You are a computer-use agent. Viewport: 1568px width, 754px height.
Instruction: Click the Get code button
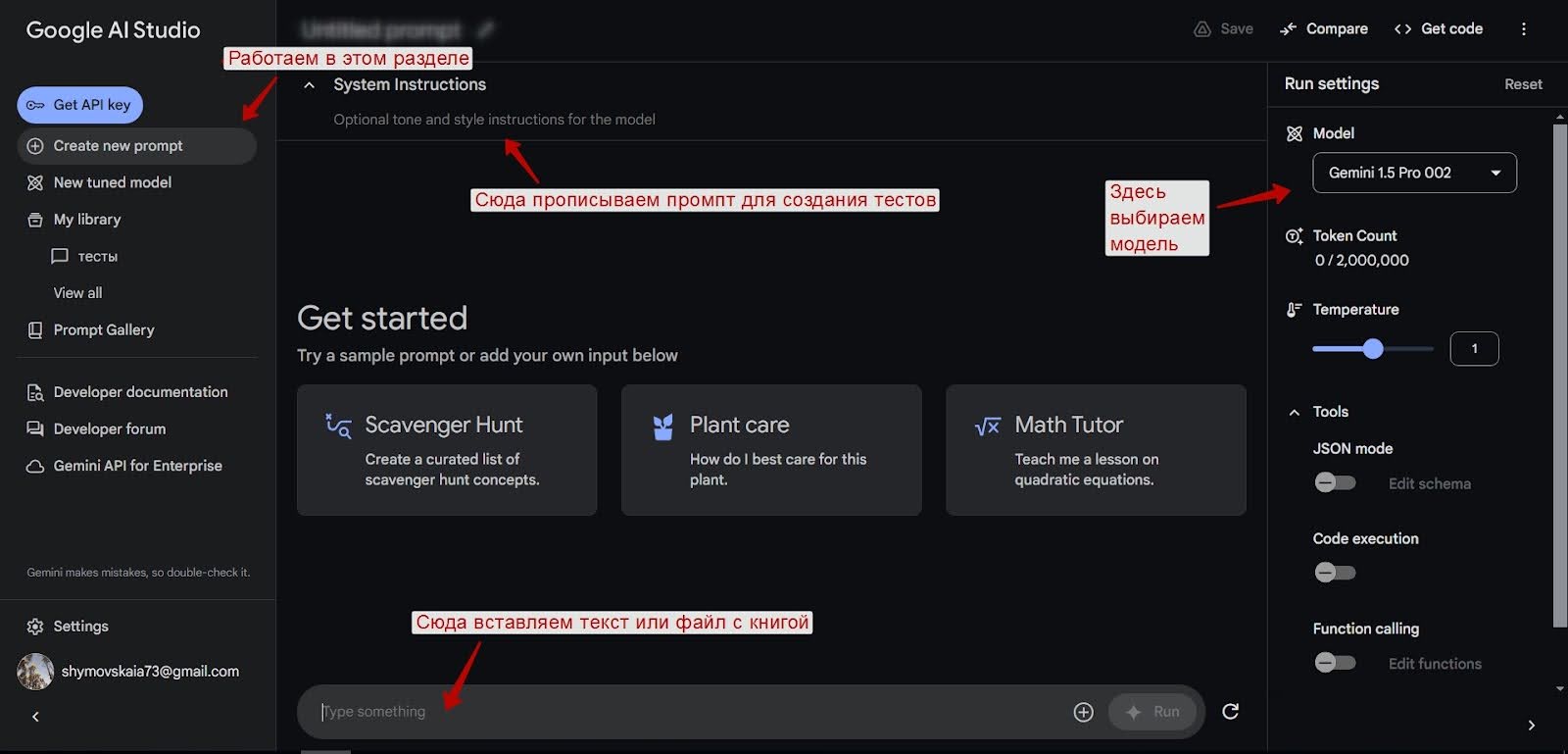[1438, 29]
